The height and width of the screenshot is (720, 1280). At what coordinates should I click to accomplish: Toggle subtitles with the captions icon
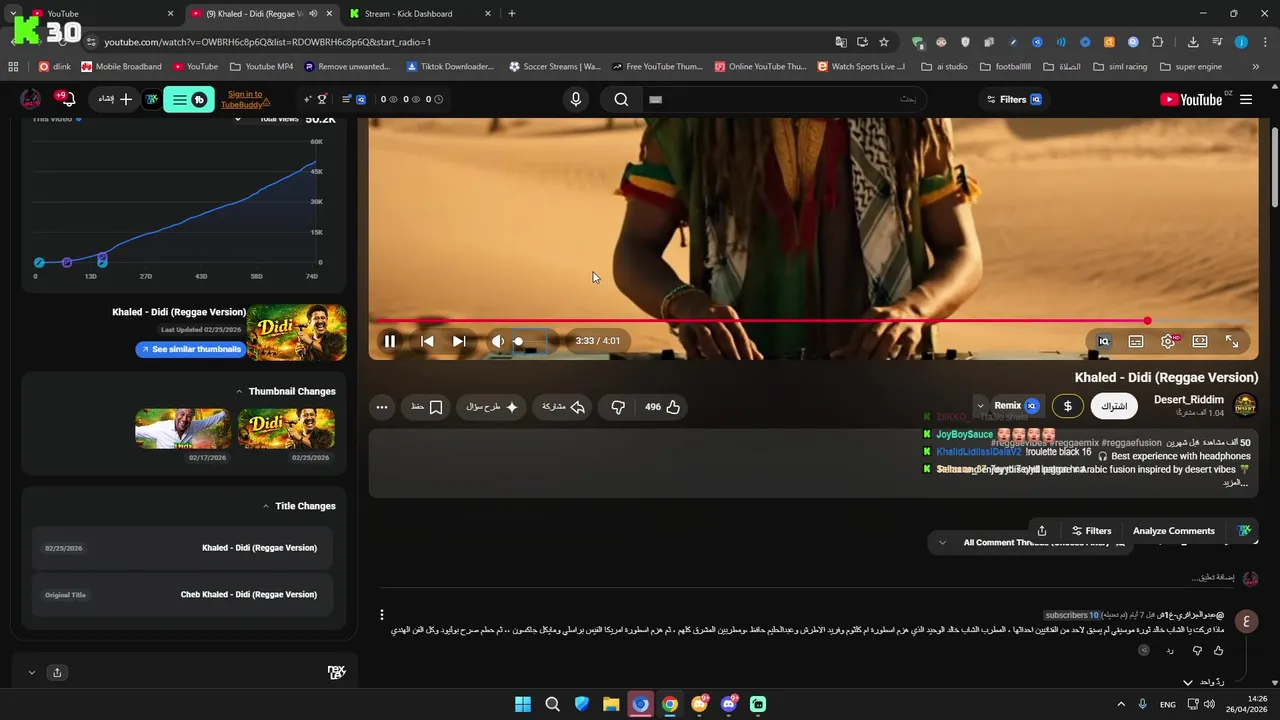pos(1136,341)
